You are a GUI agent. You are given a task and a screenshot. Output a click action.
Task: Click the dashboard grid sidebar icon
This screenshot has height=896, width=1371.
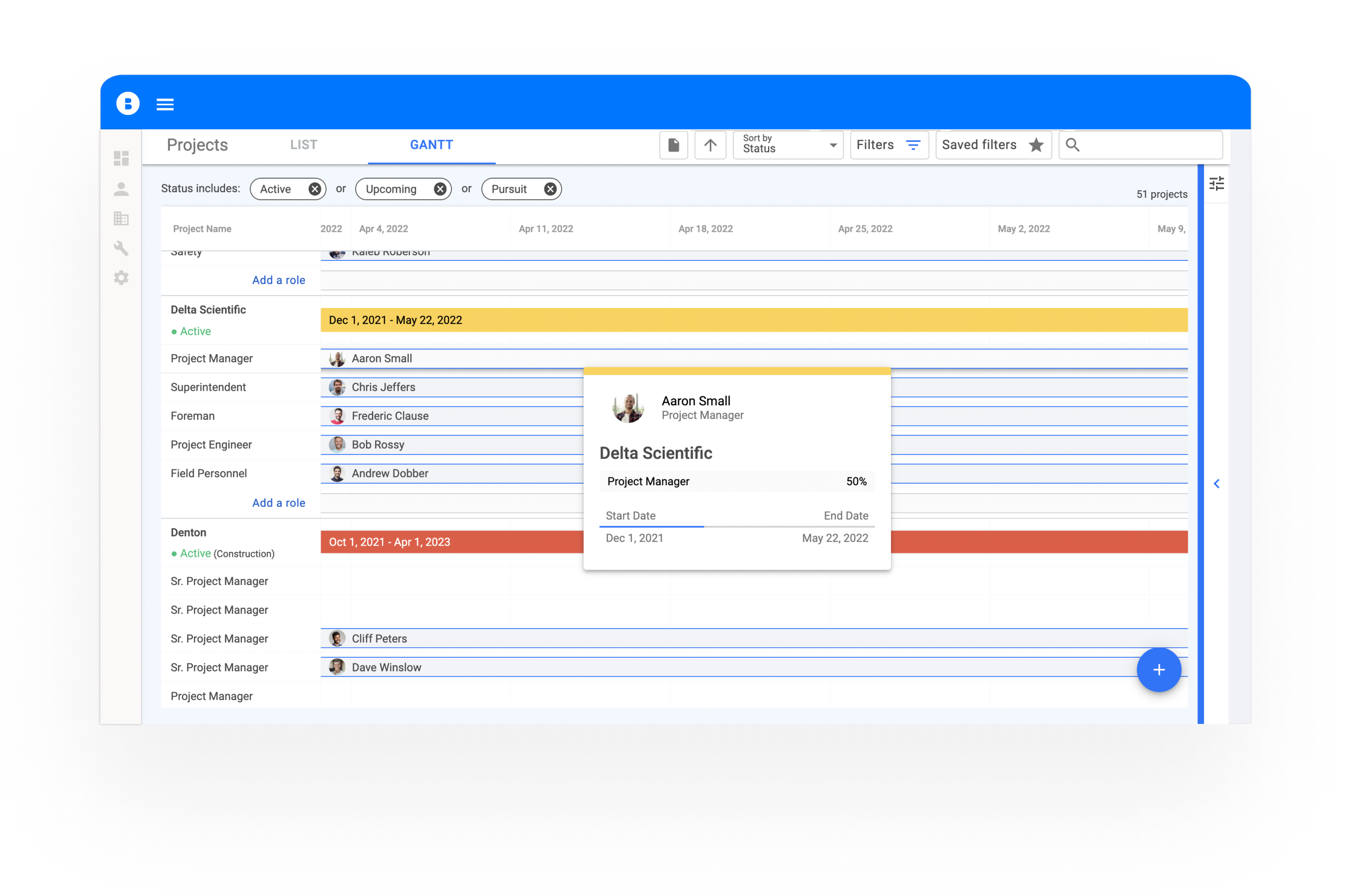pos(121,159)
